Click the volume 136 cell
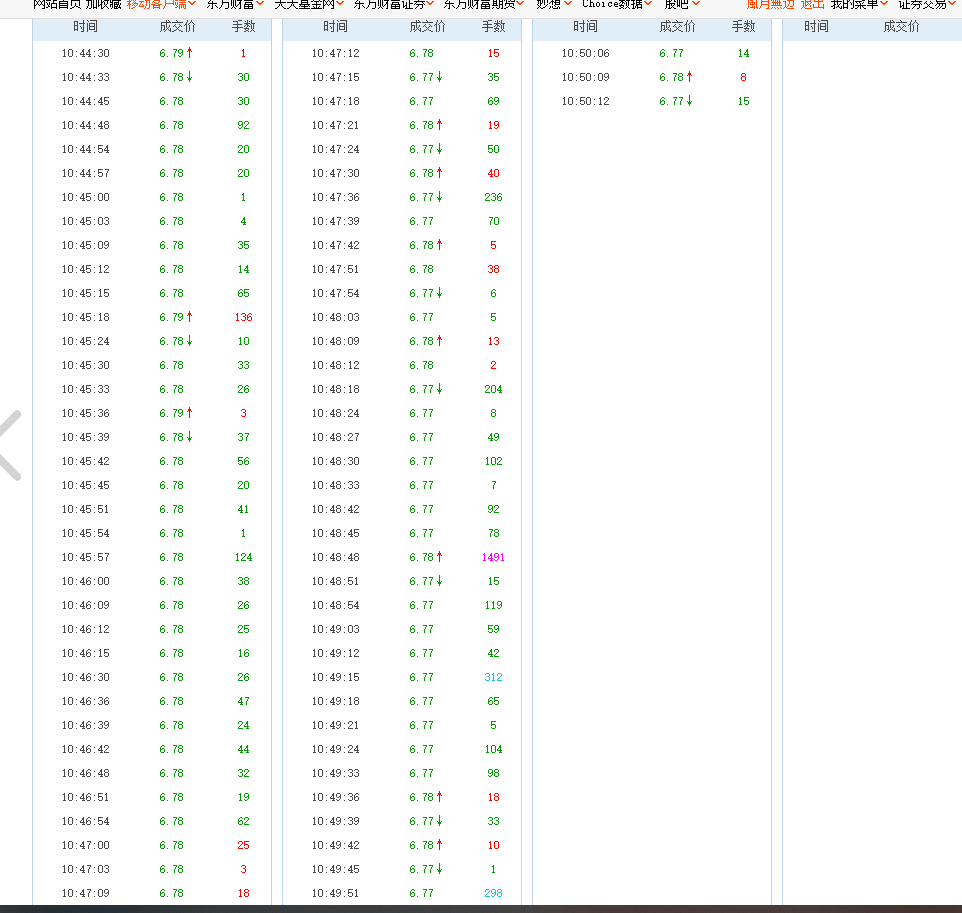Image resolution: width=962 pixels, height=913 pixels. click(x=244, y=317)
